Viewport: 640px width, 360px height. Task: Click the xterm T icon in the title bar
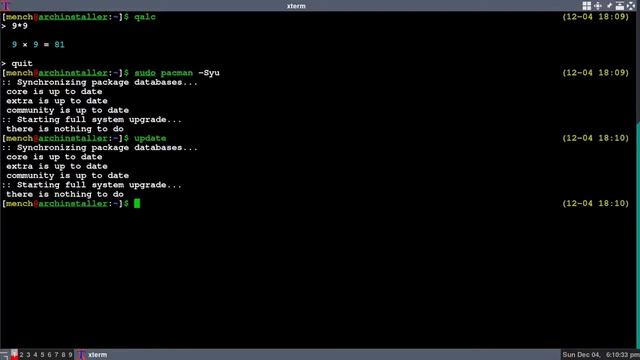tap(6, 5)
